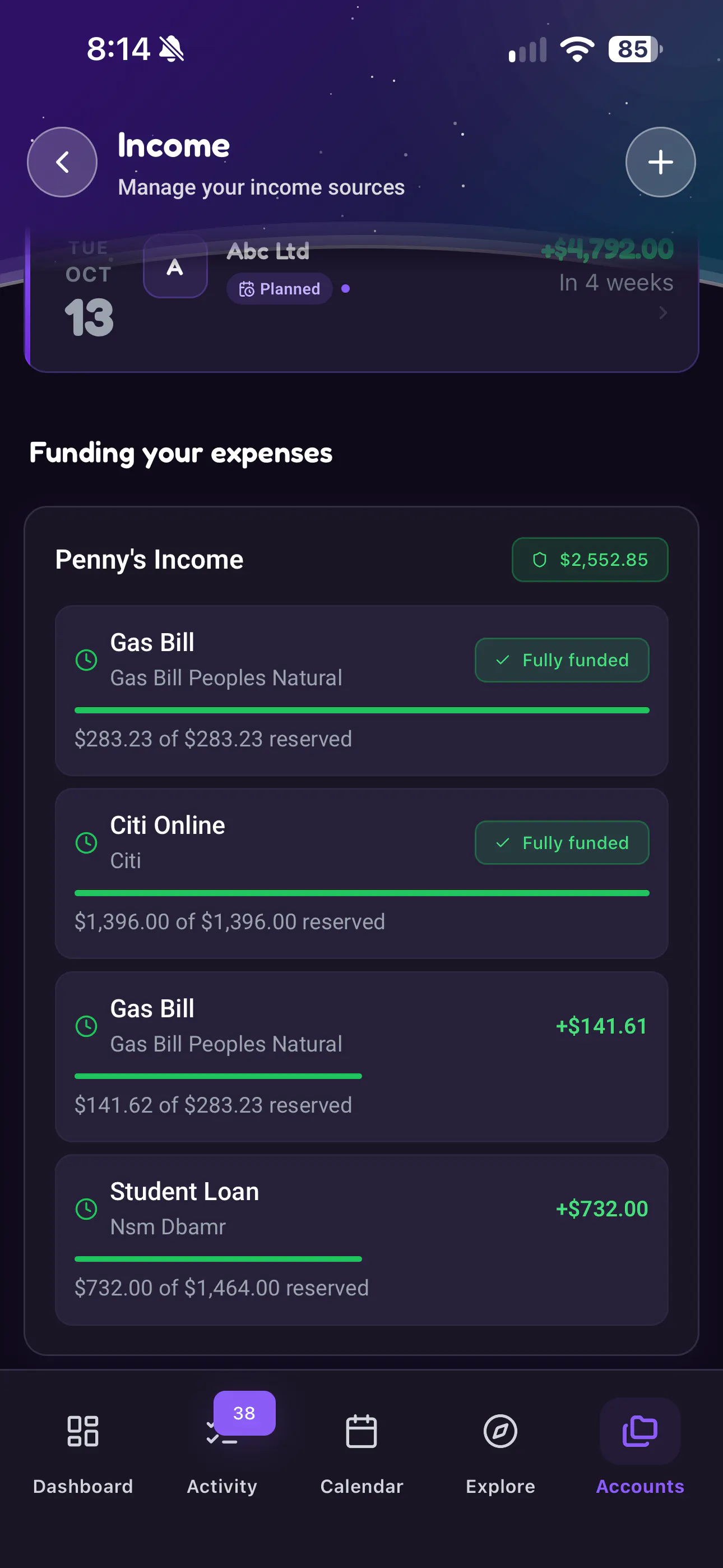Tap the $2,552.85 shield balance badge
723x1568 pixels.
[x=590, y=559]
